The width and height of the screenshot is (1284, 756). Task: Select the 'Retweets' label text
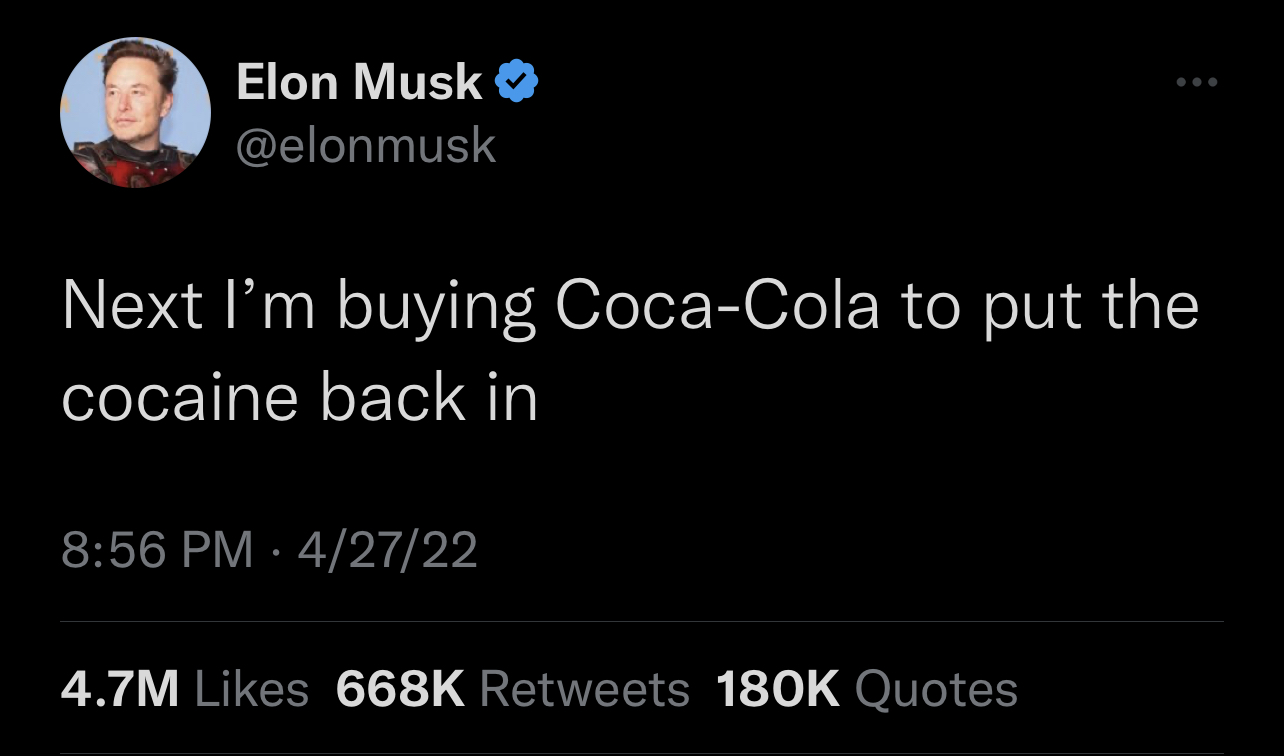coord(585,689)
